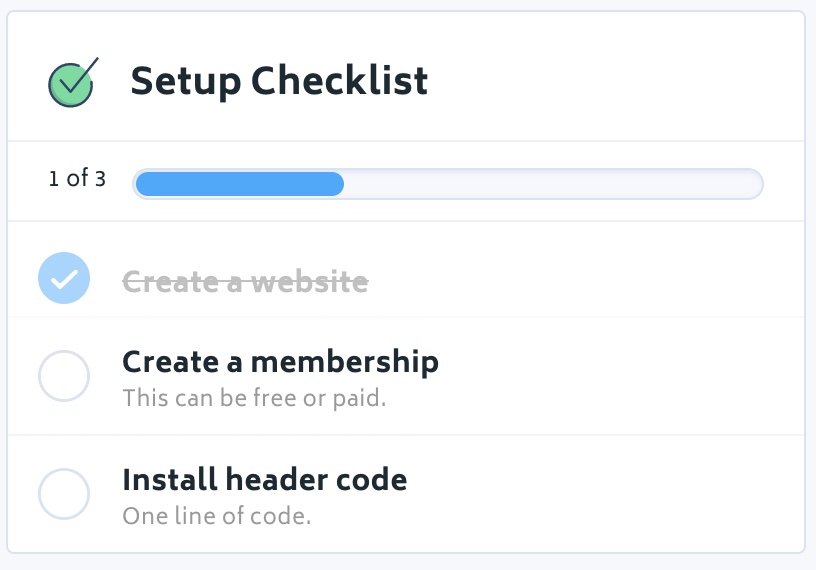Screen dimensions: 816x570
Task: Click the struck-through Create a website text
Action: coord(245,282)
